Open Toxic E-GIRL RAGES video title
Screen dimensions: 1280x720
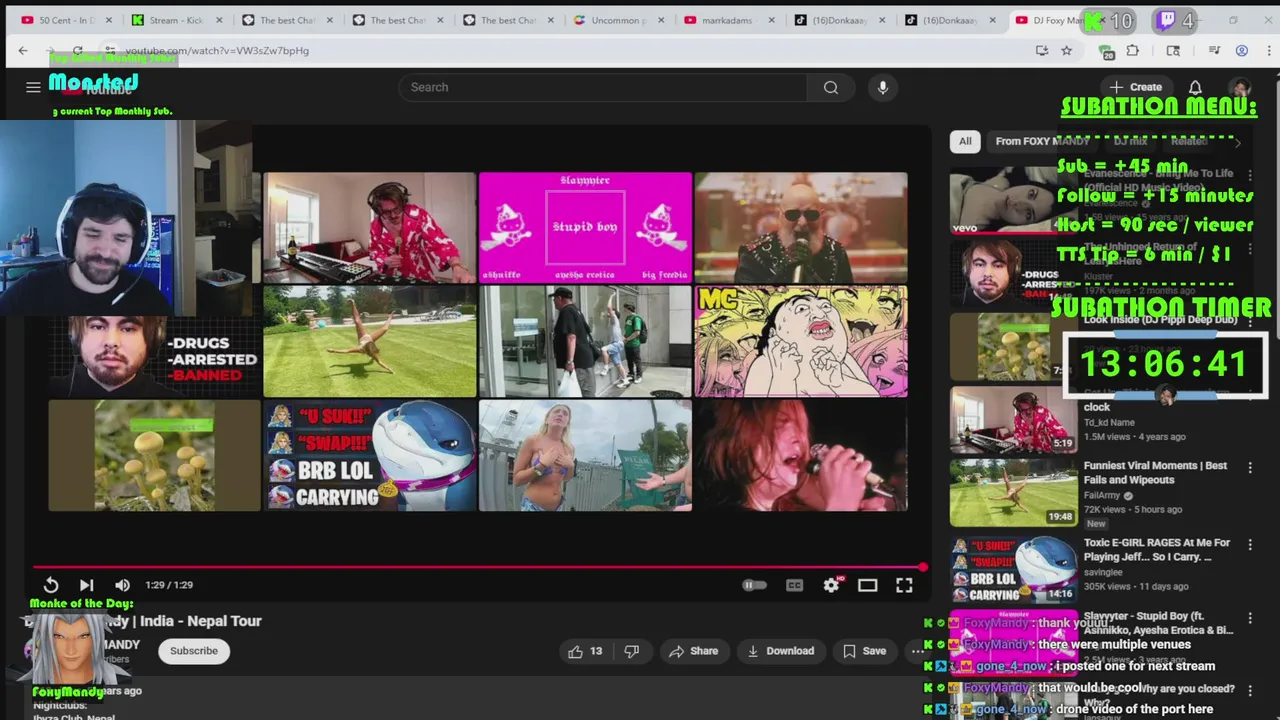coord(1157,549)
